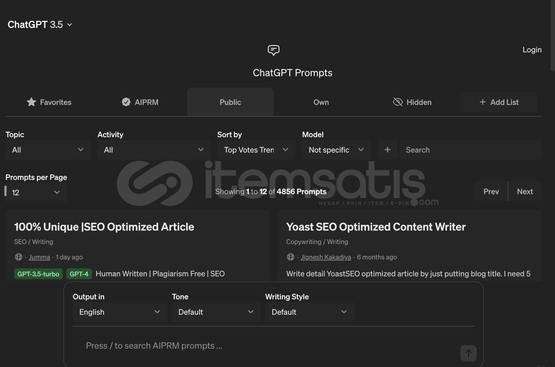This screenshot has height=367, width=555.
Task: Open the Model dropdown set to Not specific
Action: tap(336, 150)
